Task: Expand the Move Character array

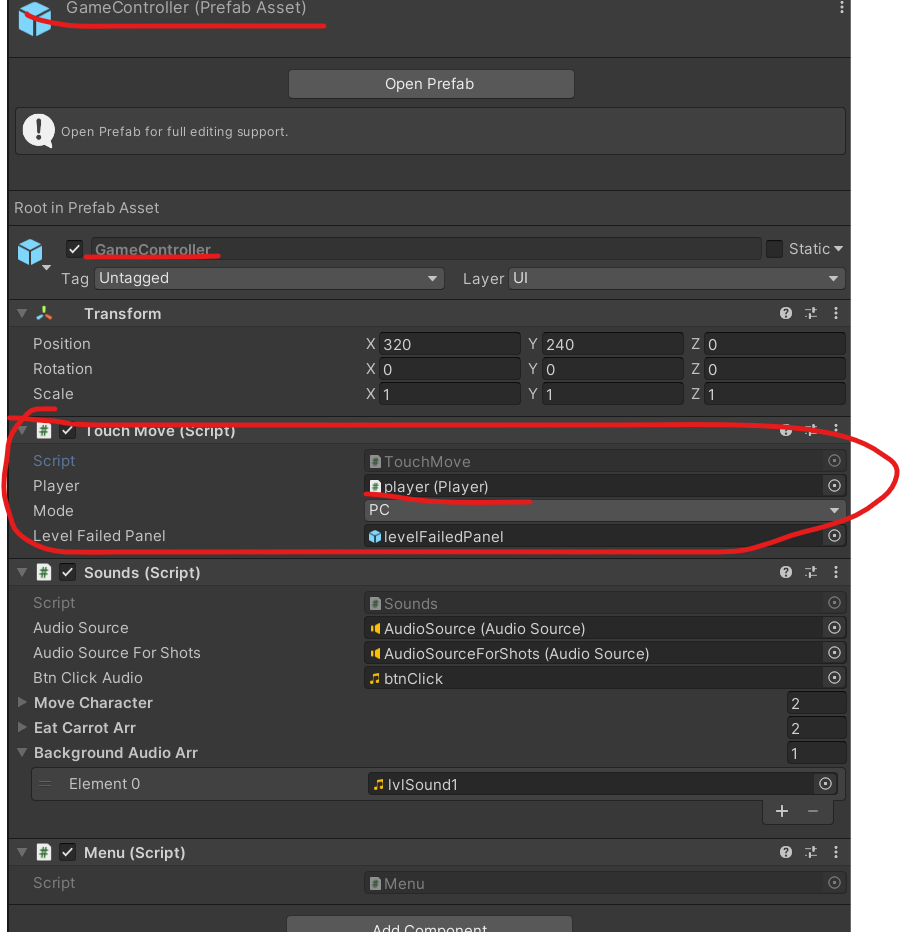Action: tap(22, 702)
